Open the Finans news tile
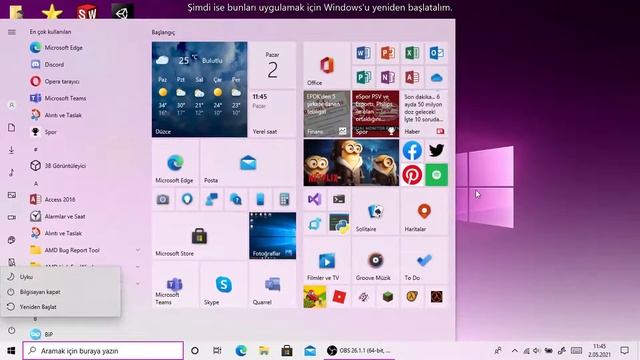The height and width of the screenshot is (360, 640). [x=327, y=114]
